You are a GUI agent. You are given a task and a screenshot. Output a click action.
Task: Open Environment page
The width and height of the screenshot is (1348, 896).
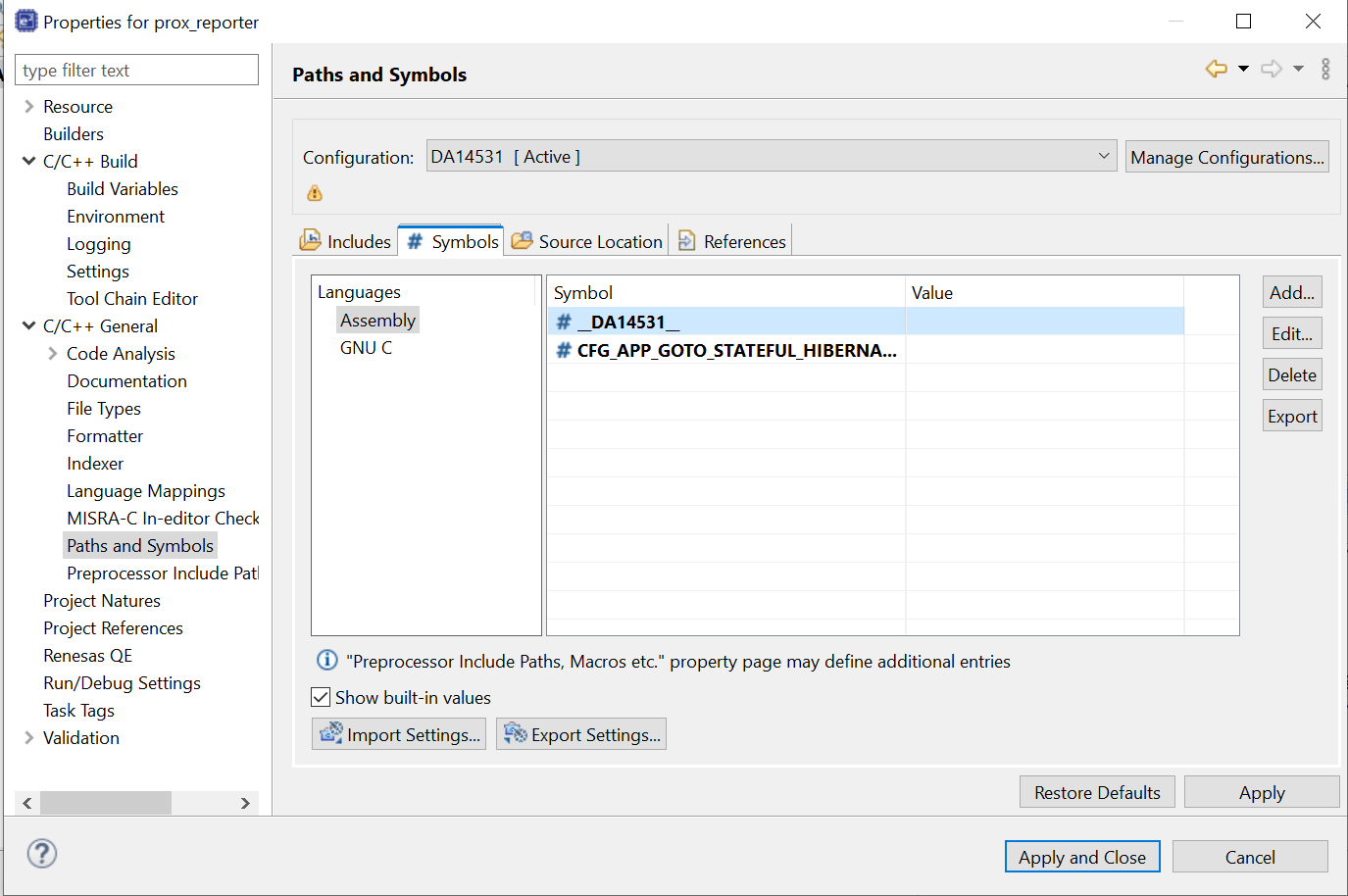(116, 216)
